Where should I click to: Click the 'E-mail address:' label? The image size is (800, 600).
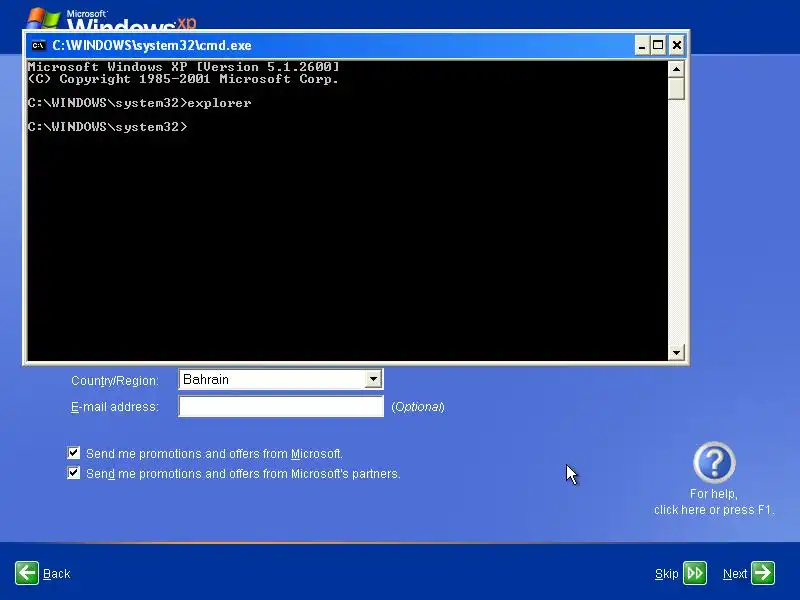tap(115, 407)
